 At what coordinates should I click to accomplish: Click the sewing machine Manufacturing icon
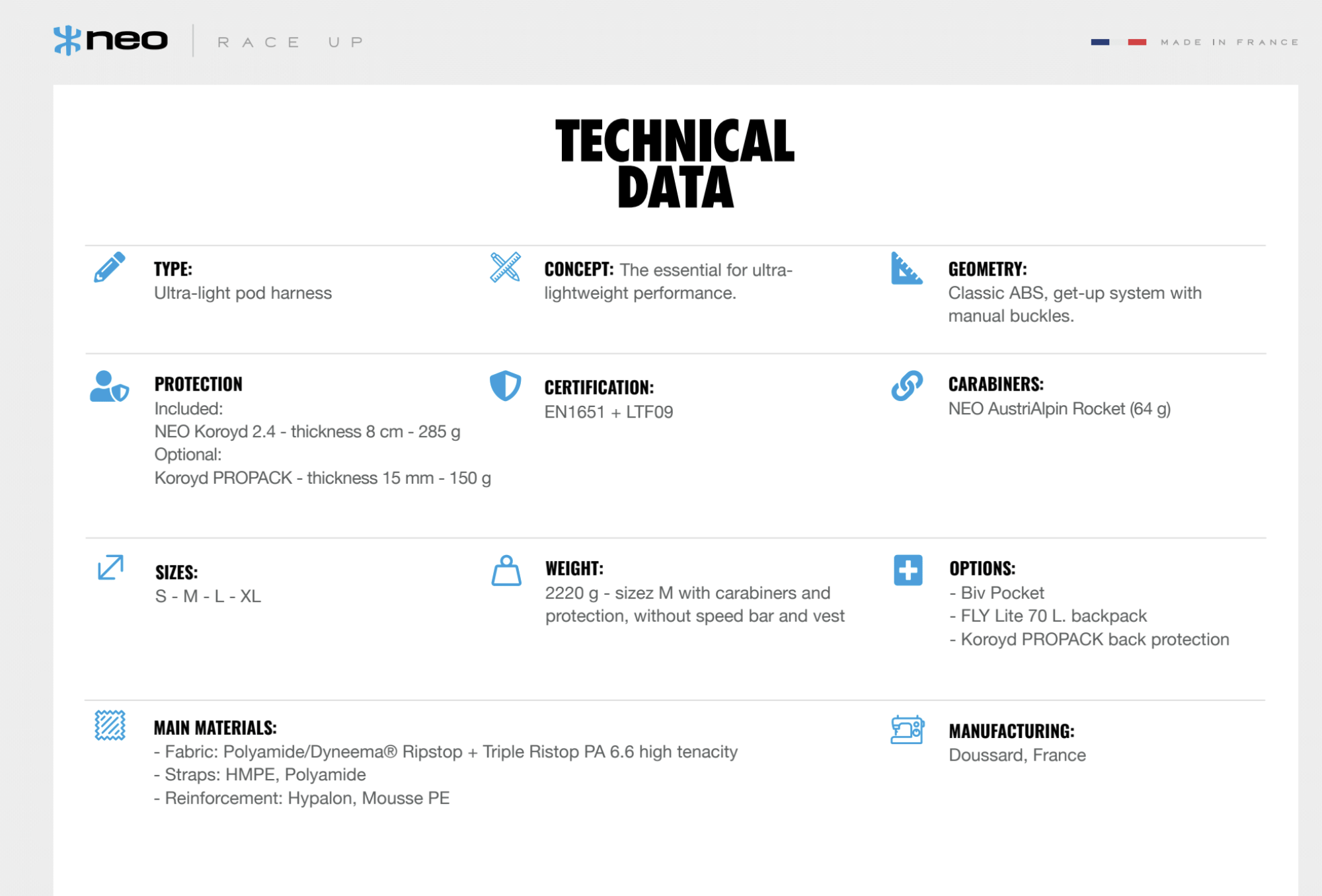click(x=907, y=729)
